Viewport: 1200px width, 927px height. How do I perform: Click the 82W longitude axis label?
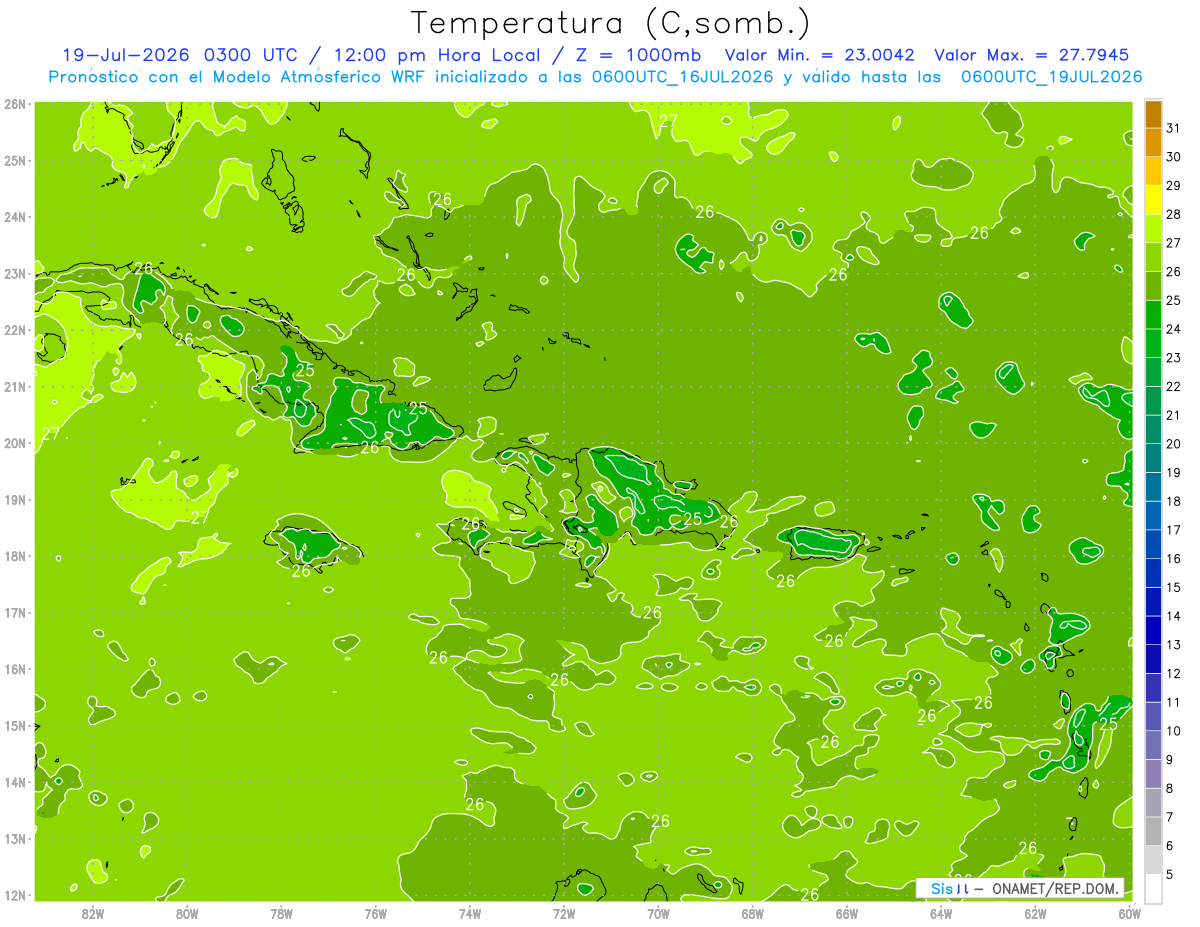pos(93,913)
